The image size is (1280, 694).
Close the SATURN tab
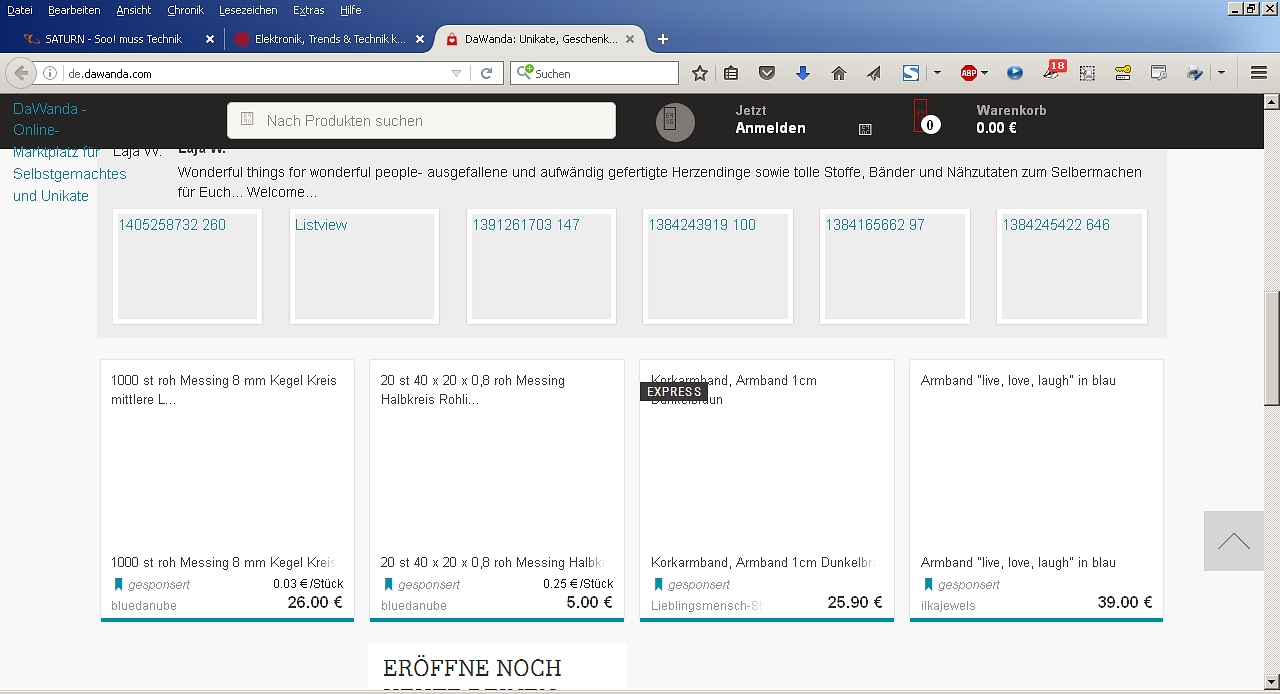[210, 39]
